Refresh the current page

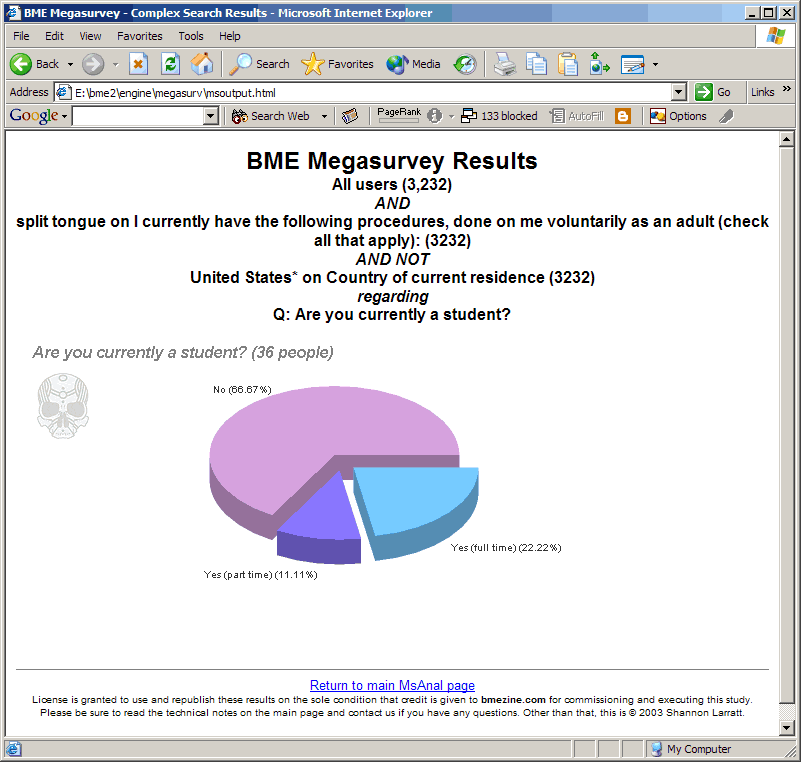[x=170, y=64]
